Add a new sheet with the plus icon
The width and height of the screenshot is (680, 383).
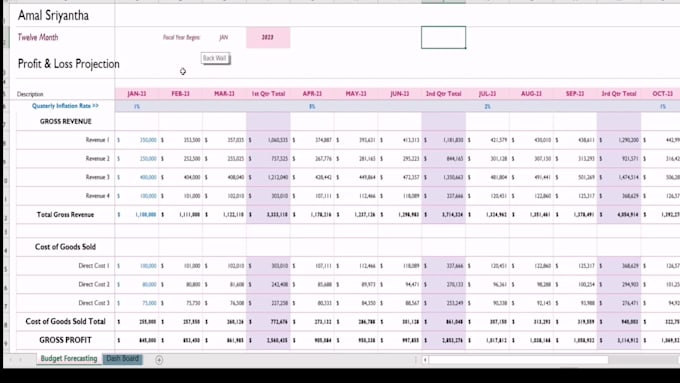tap(159, 360)
